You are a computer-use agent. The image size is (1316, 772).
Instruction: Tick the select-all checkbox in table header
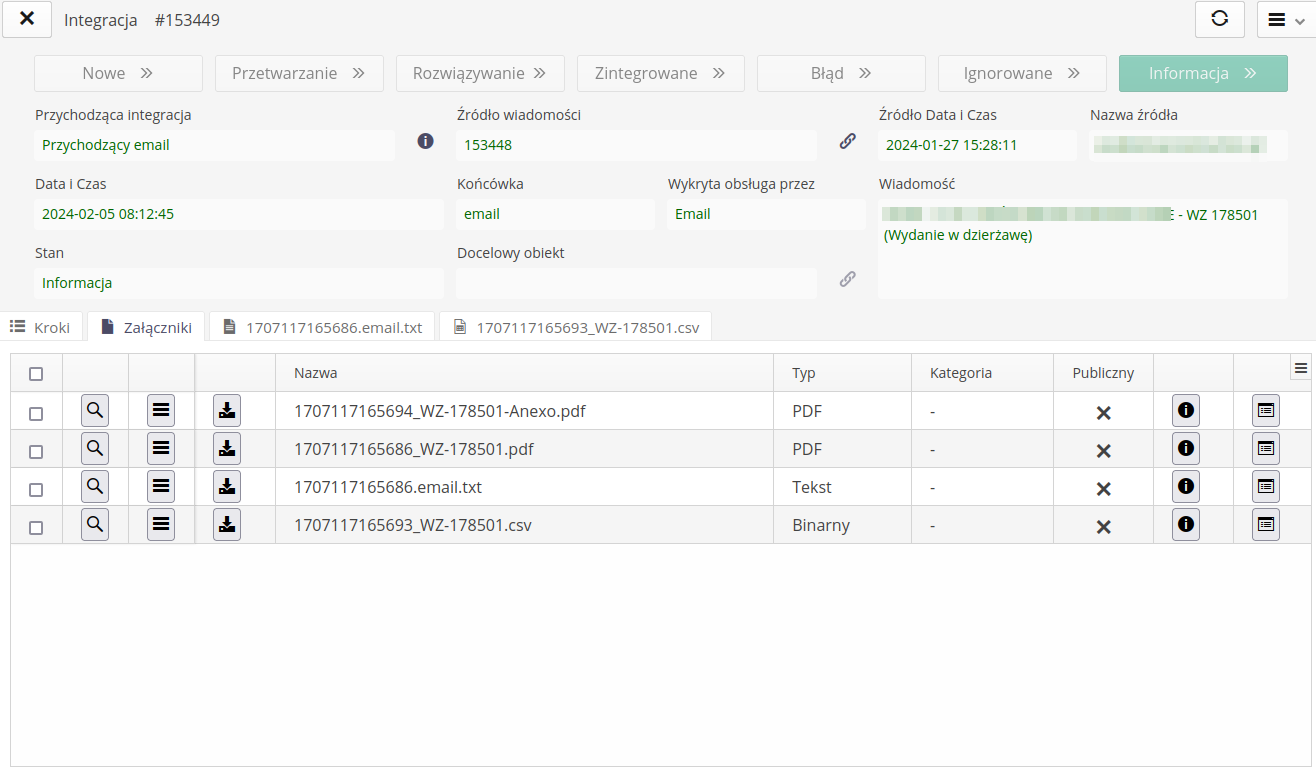pyautogui.click(x=36, y=374)
